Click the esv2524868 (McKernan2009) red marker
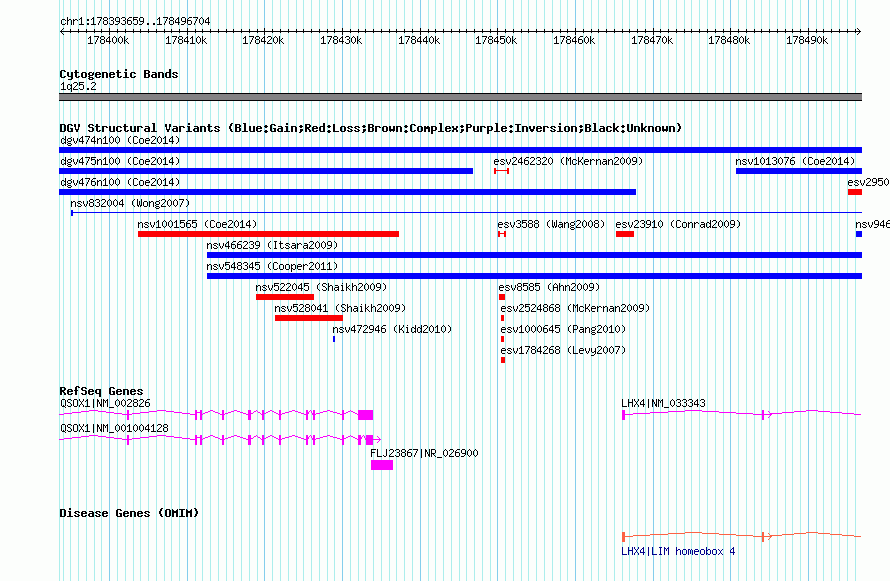 502,318
